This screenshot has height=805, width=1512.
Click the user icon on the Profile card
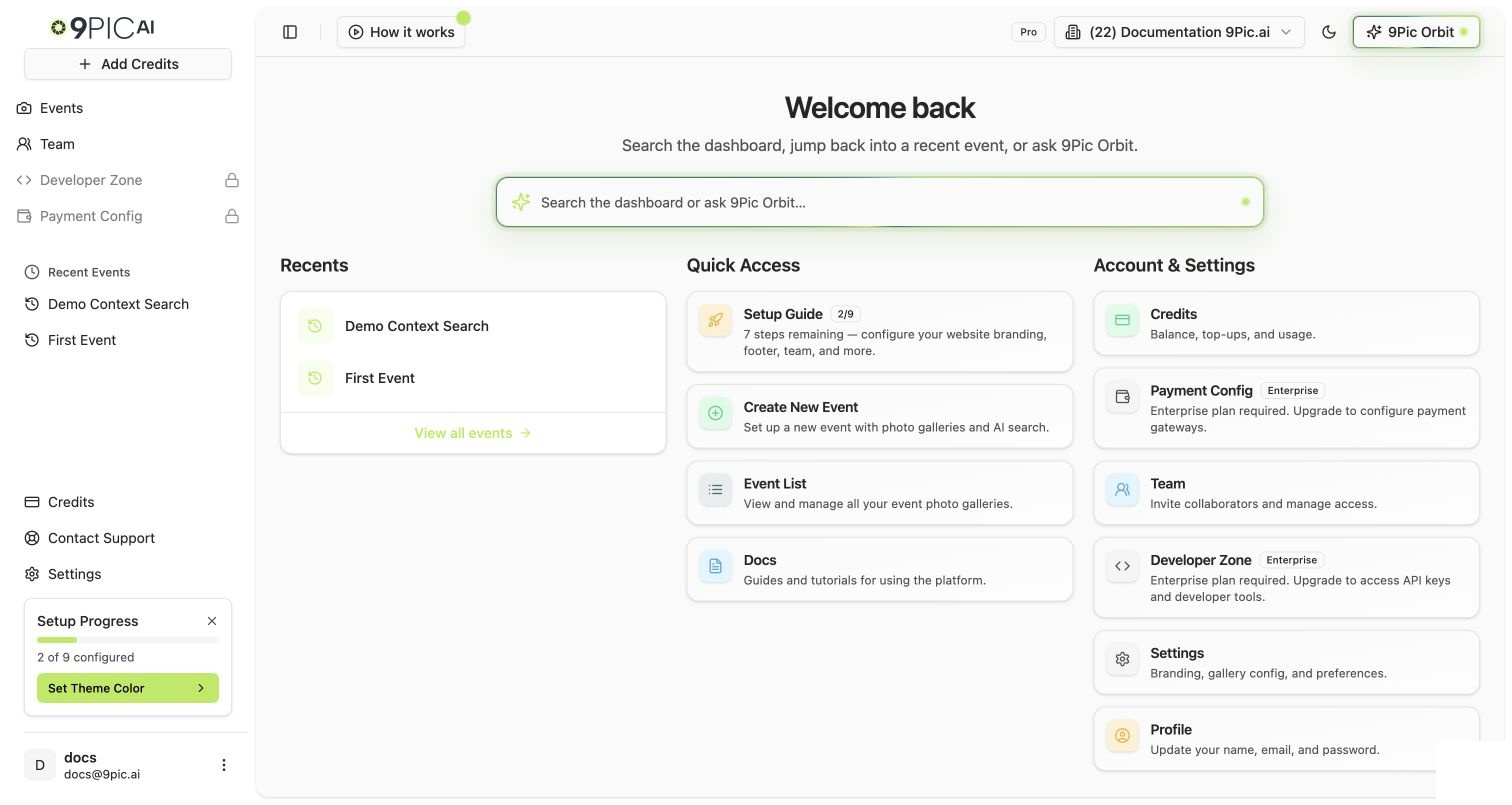tap(1122, 736)
